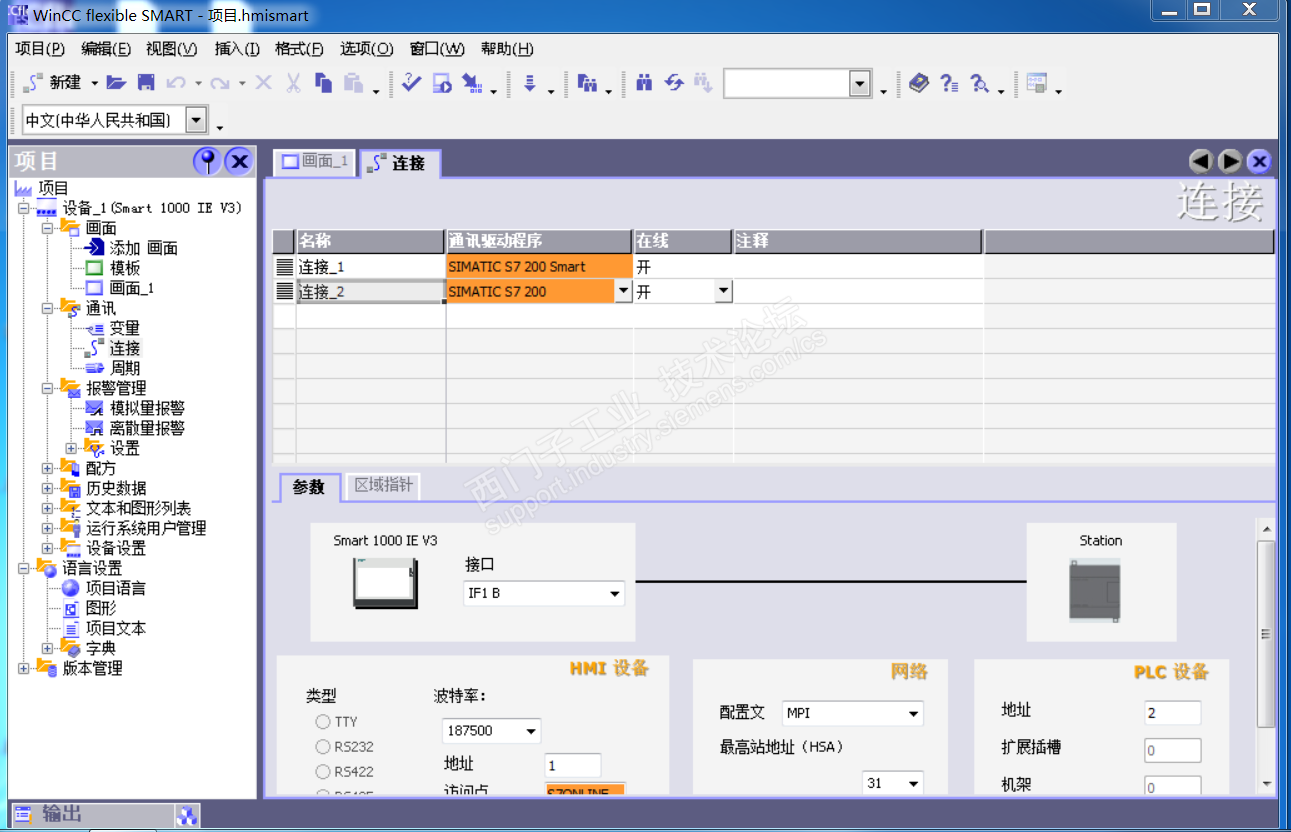The width and height of the screenshot is (1291, 832).
Task: Close the project panel with its X button
Action: coord(239,161)
